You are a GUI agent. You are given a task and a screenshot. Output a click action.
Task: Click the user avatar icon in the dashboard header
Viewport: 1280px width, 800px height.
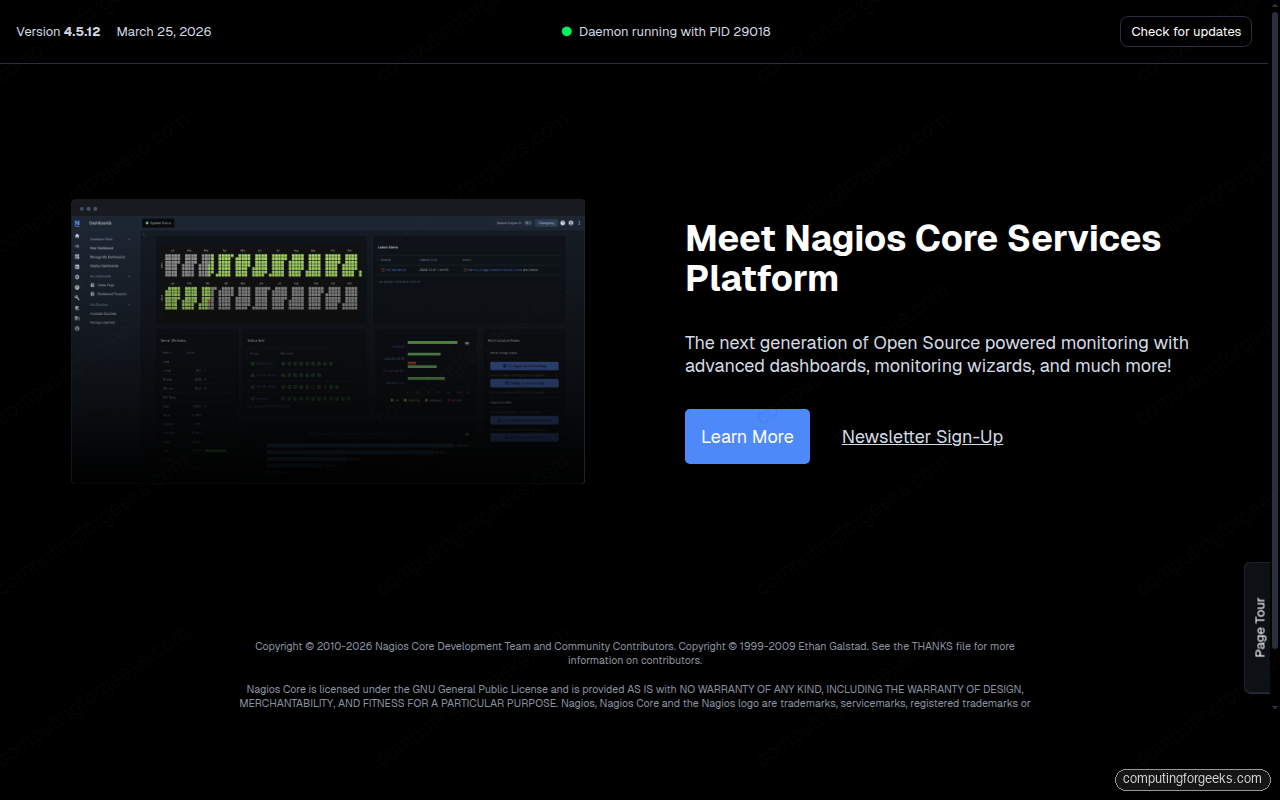tap(570, 223)
